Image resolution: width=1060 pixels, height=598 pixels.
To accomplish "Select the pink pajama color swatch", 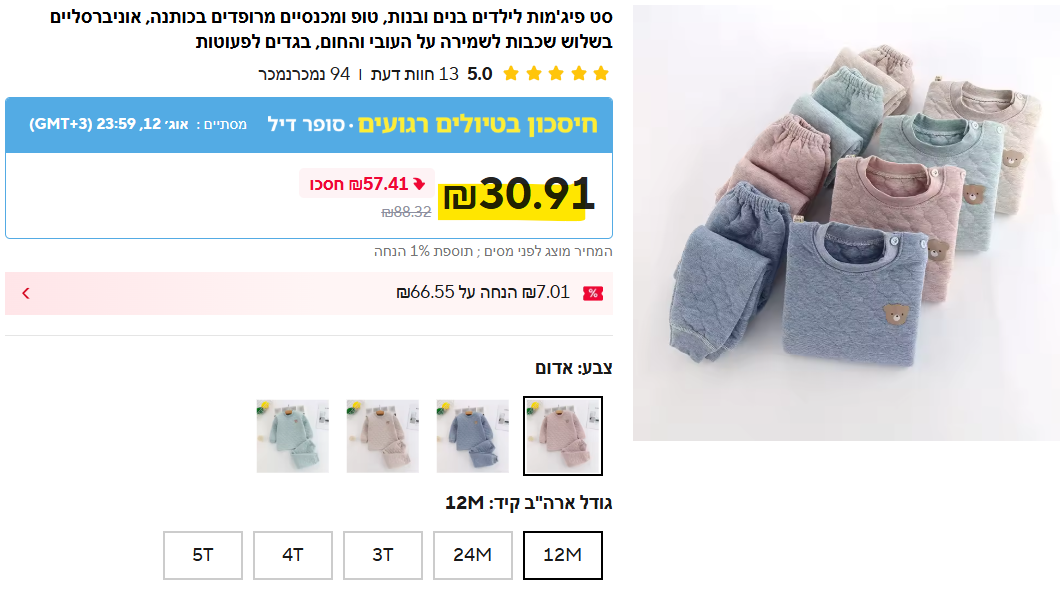I will pos(562,436).
